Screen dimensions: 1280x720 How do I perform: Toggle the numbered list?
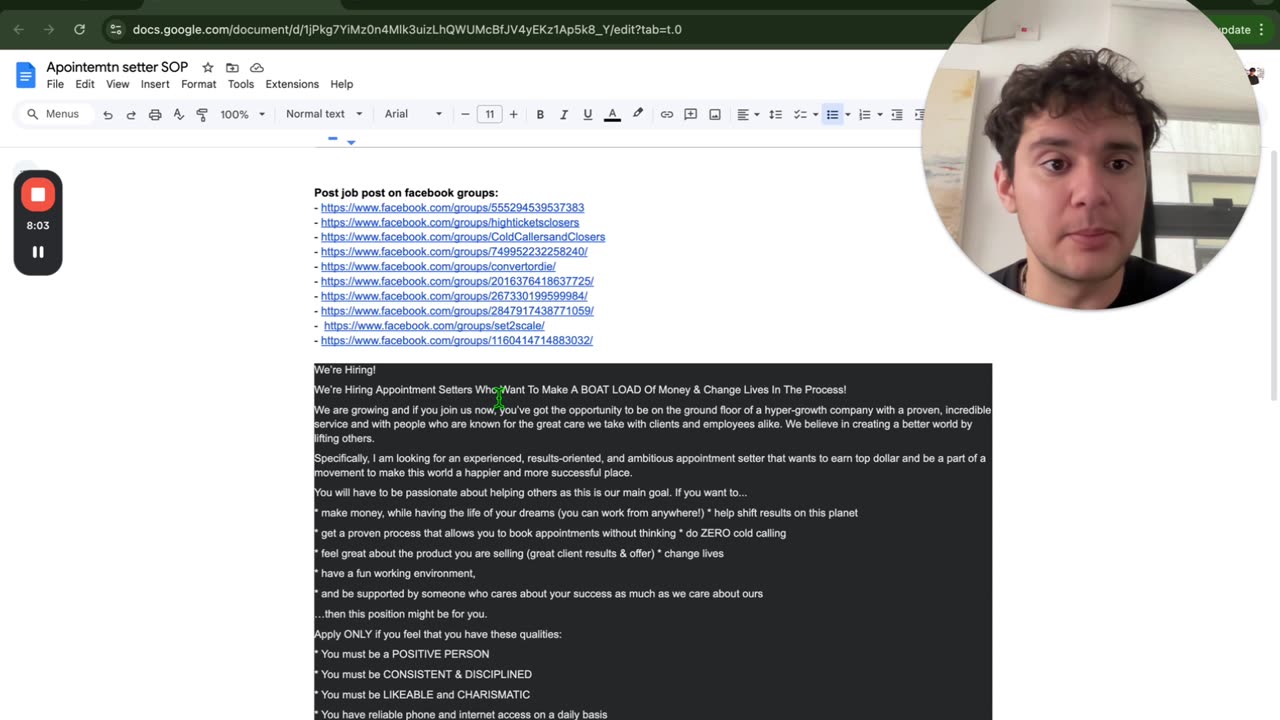[x=865, y=114]
